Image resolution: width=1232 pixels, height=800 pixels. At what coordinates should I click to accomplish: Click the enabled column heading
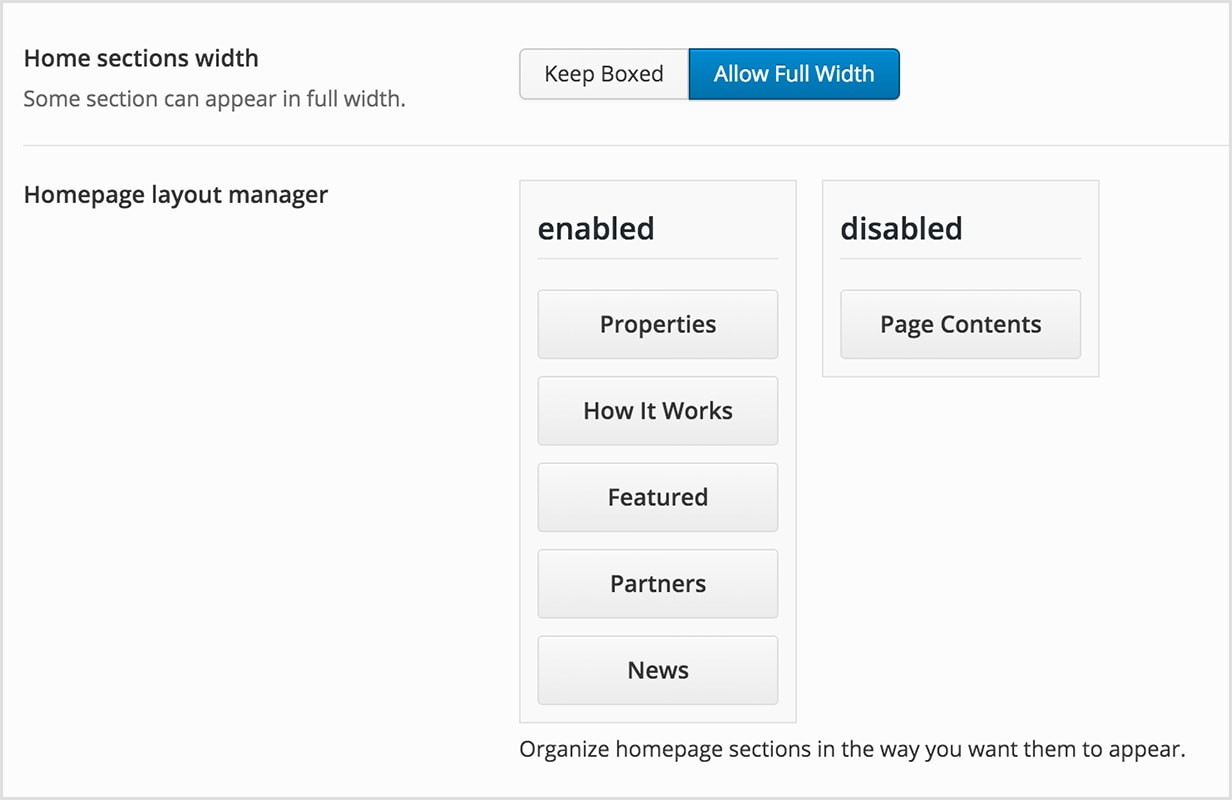click(x=596, y=229)
